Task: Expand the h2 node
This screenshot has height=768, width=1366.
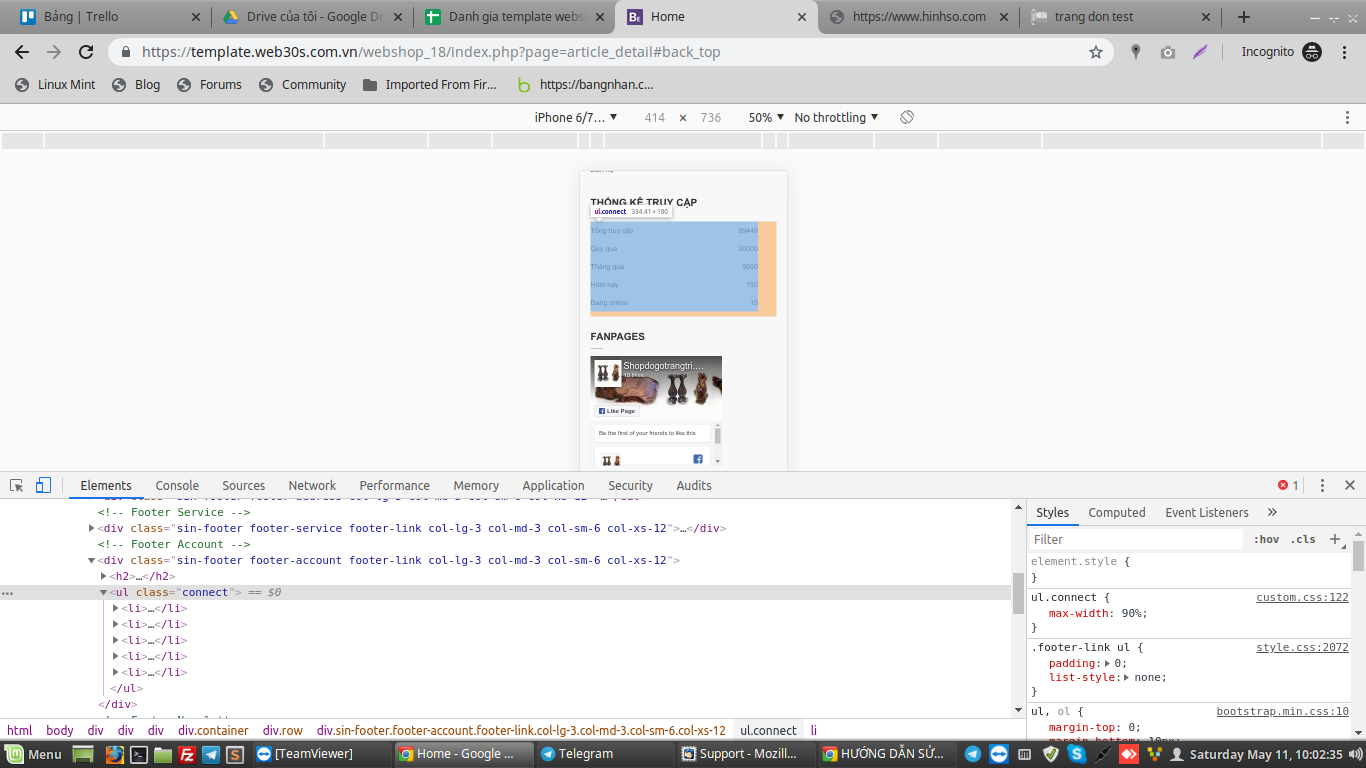Action: tap(103, 576)
